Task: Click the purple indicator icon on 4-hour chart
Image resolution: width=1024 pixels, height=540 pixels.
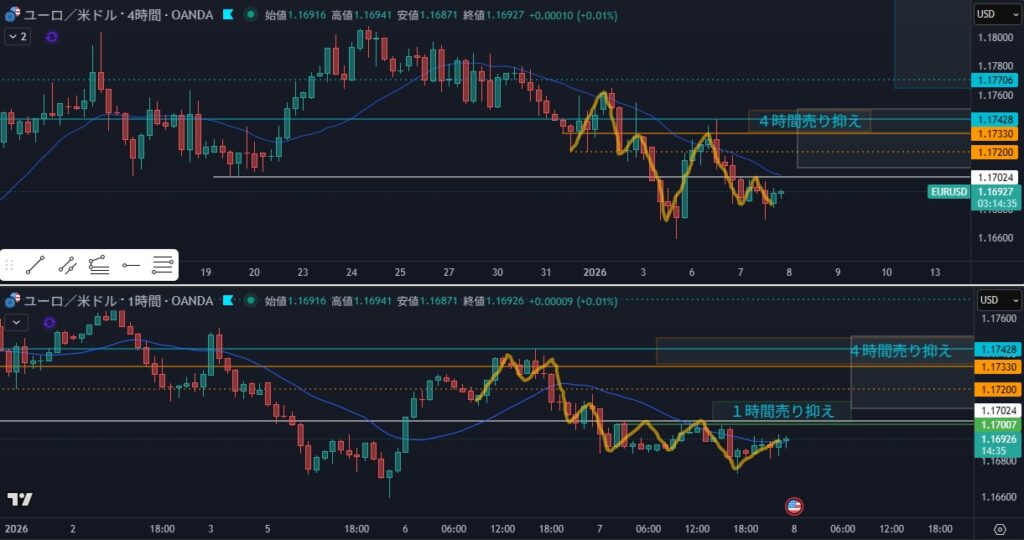Action: pyautogui.click(x=52, y=36)
